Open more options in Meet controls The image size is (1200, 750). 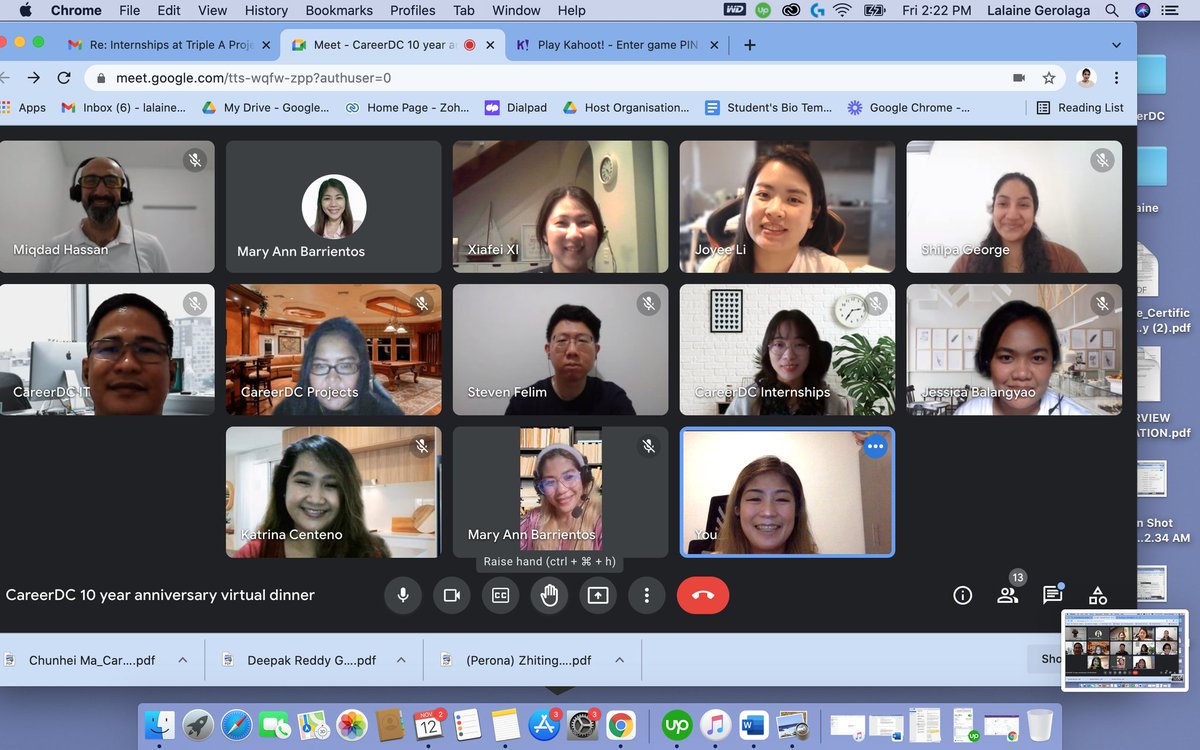pyautogui.click(x=647, y=595)
